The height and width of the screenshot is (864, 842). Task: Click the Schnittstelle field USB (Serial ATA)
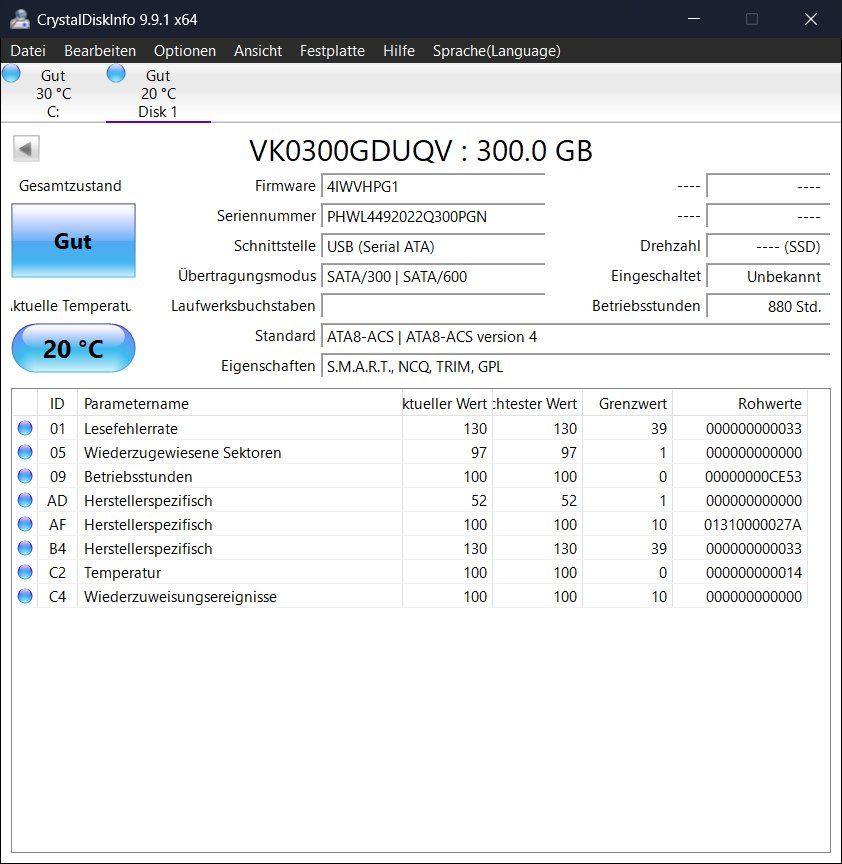click(x=433, y=246)
